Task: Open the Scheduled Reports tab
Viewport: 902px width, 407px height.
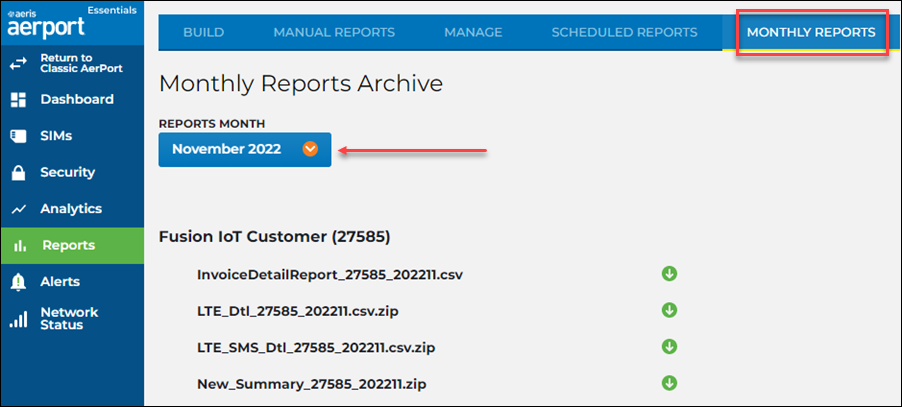Action: [x=625, y=33]
